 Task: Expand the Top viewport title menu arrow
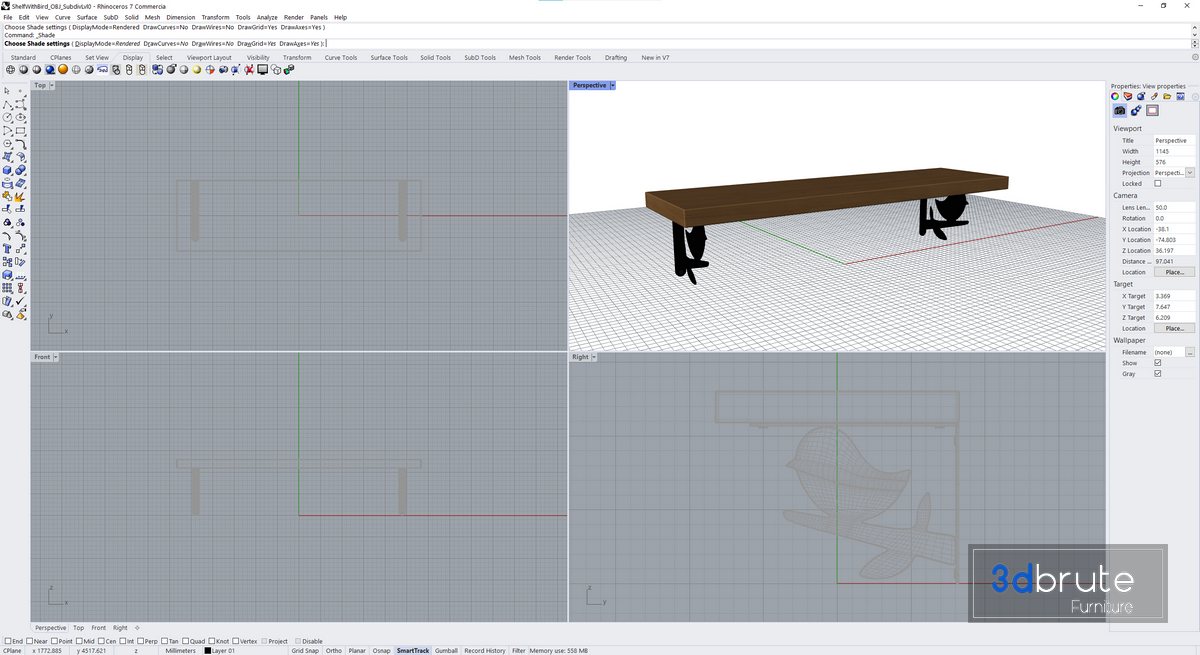point(52,86)
